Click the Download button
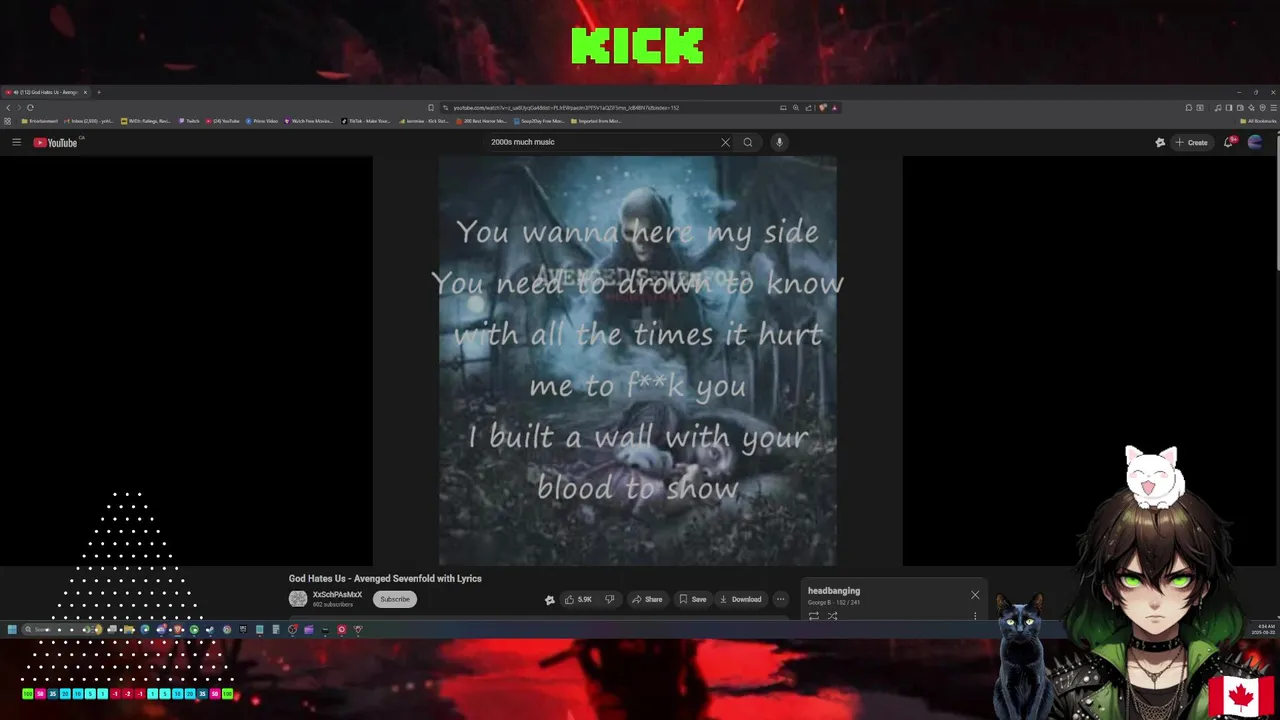The height and width of the screenshot is (720, 1280). tap(740, 599)
